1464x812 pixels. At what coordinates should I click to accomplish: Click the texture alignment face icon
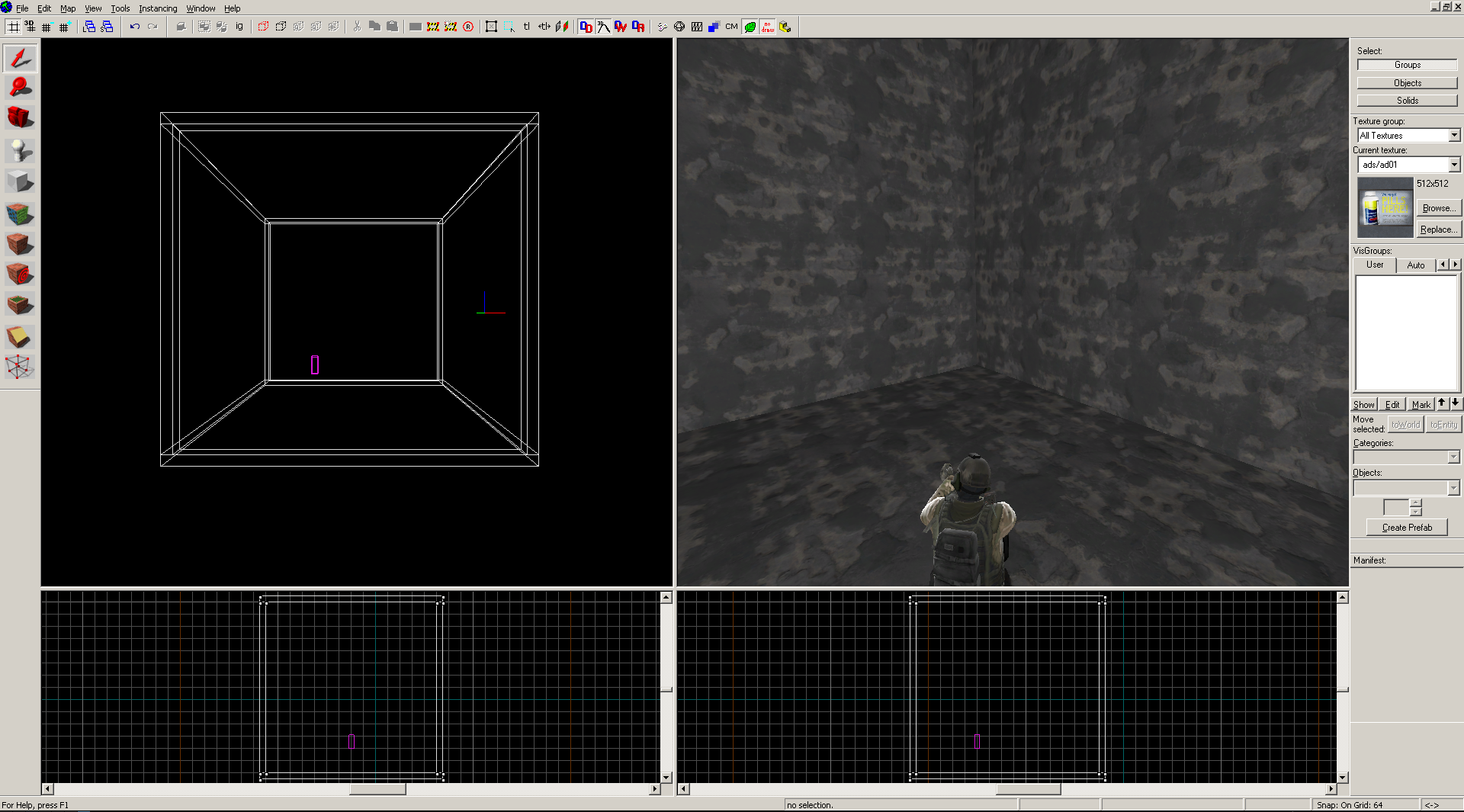click(x=562, y=27)
